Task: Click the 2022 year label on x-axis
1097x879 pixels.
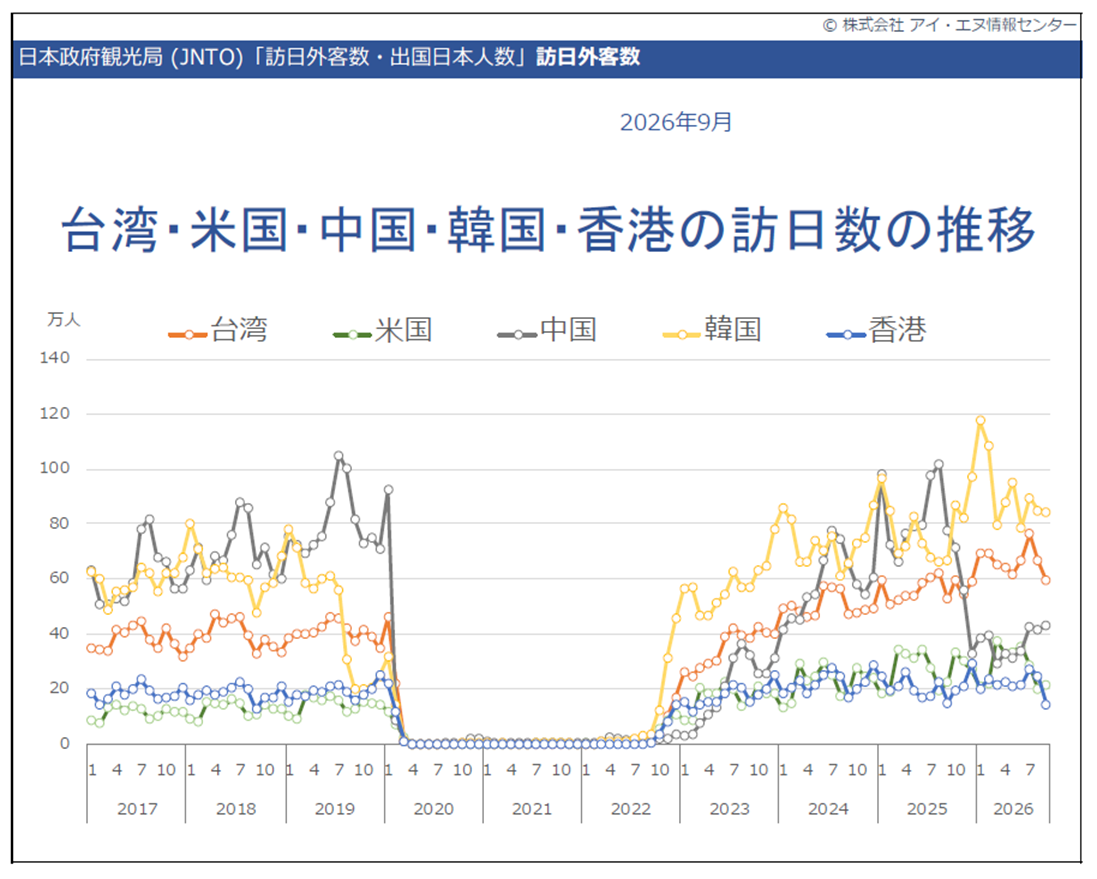Action: tap(631, 809)
